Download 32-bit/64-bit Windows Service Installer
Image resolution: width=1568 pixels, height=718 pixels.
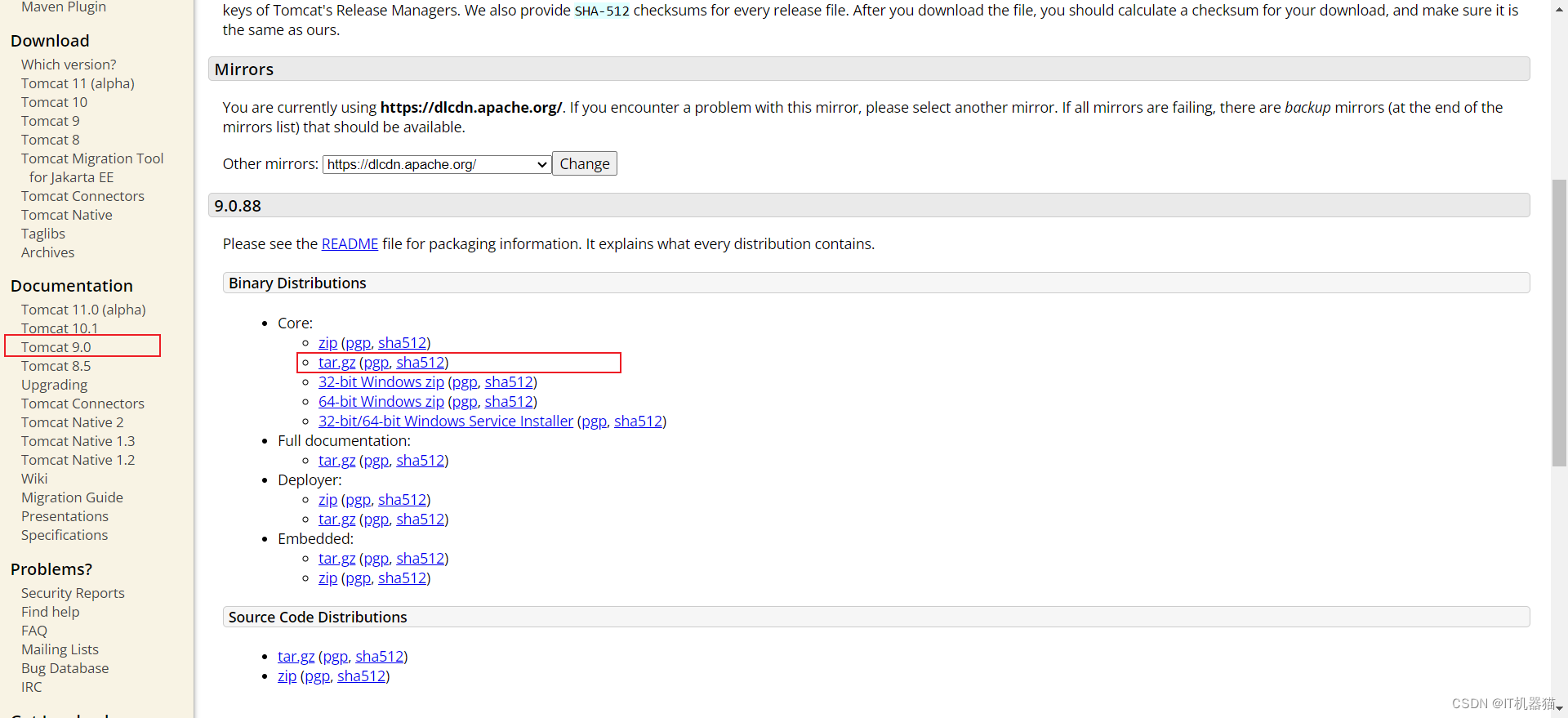coord(446,421)
